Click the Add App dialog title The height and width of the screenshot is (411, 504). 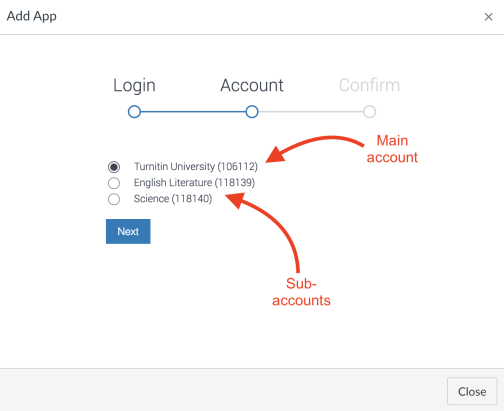coord(32,16)
